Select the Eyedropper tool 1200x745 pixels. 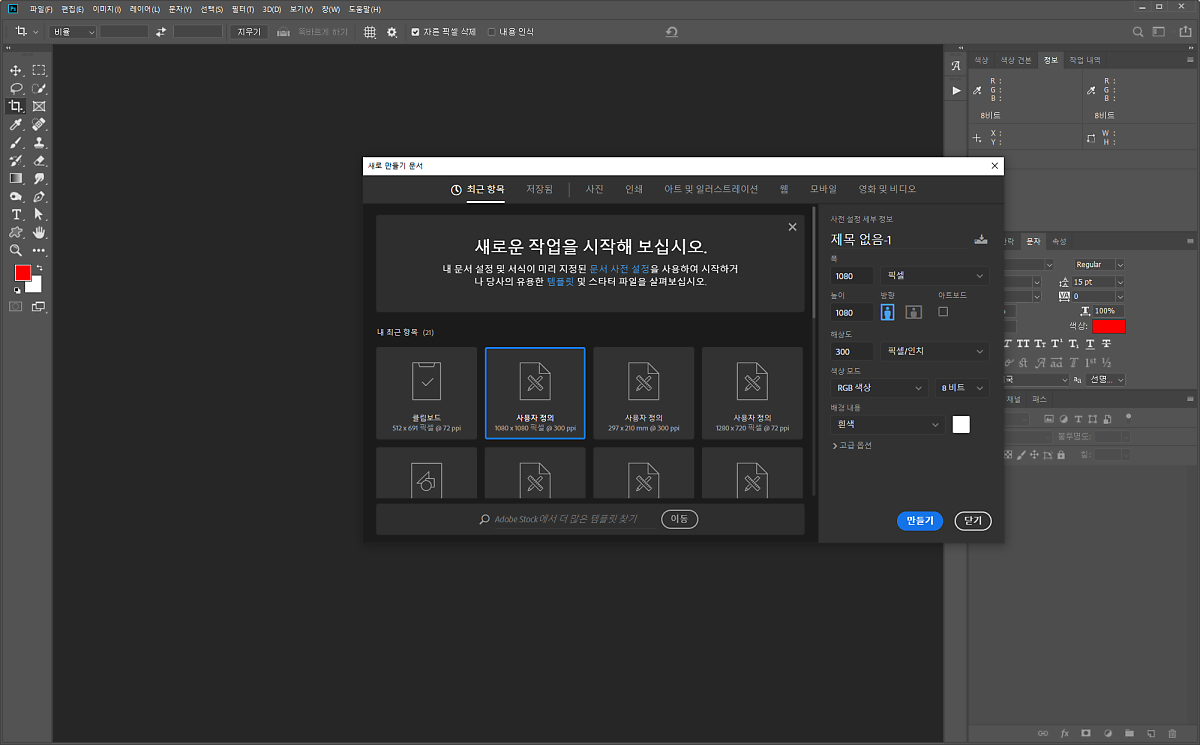(x=16, y=125)
